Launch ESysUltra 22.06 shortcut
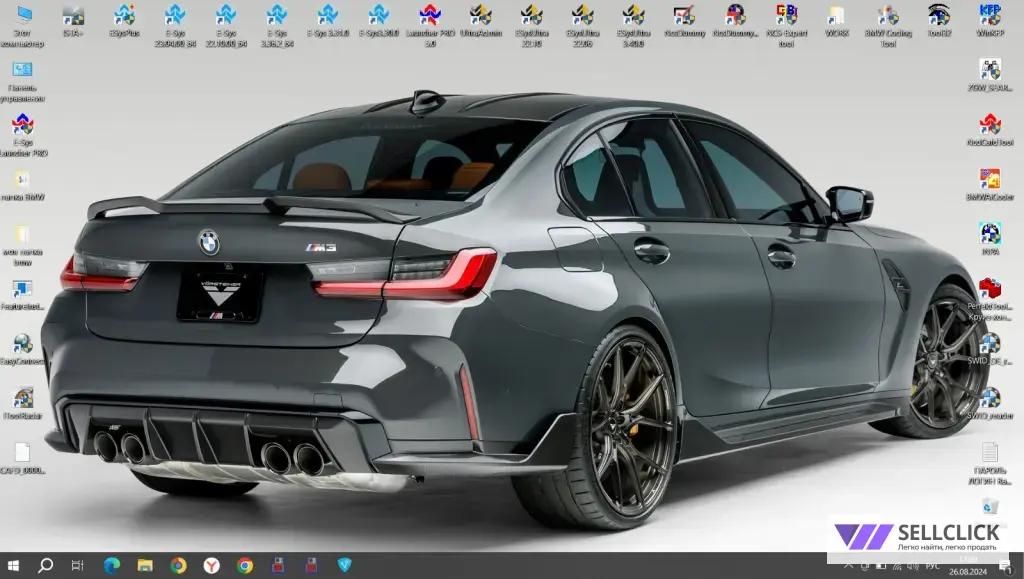This screenshot has width=1024, height=579. click(583, 25)
